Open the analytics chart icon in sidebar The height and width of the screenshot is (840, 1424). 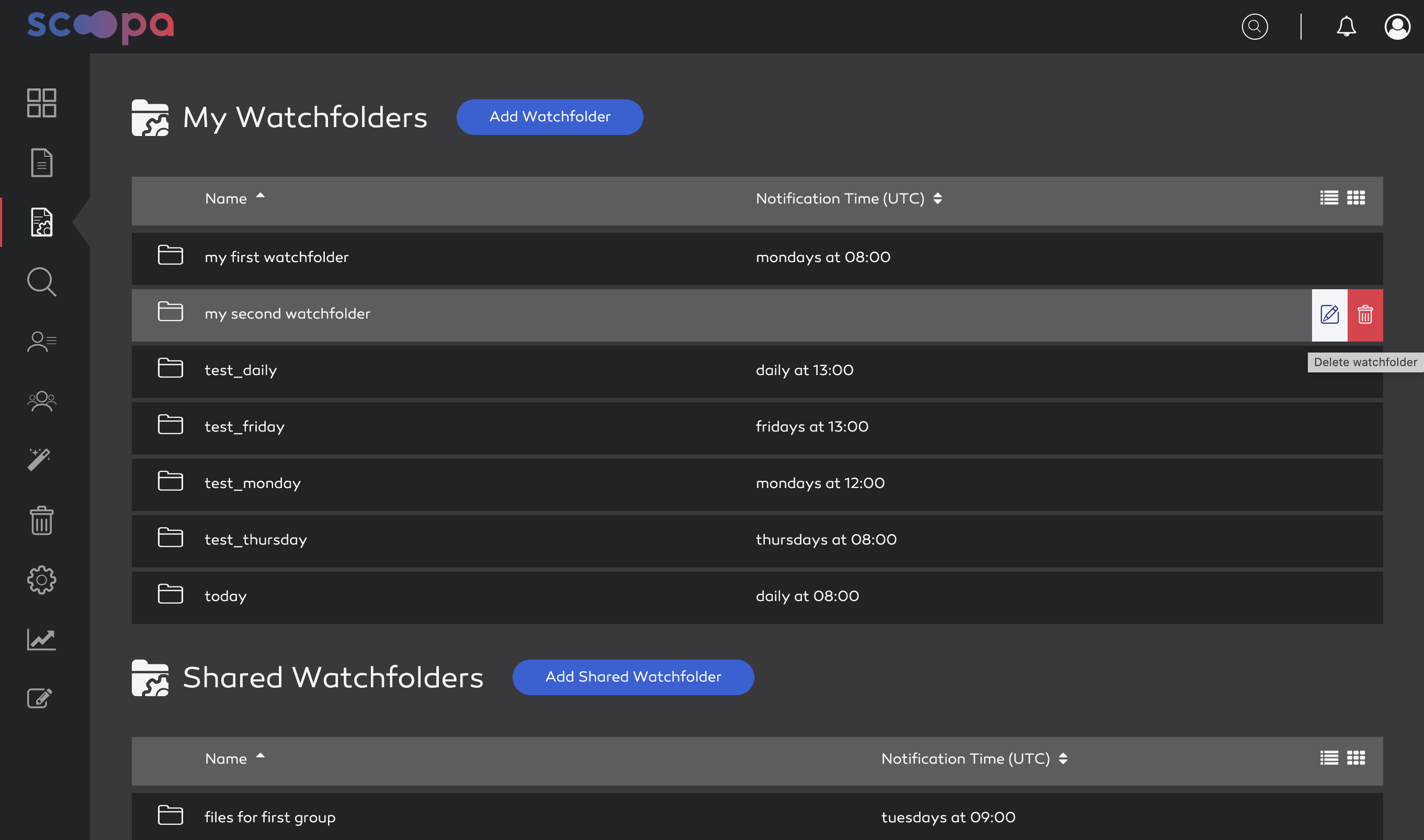(41, 640)
